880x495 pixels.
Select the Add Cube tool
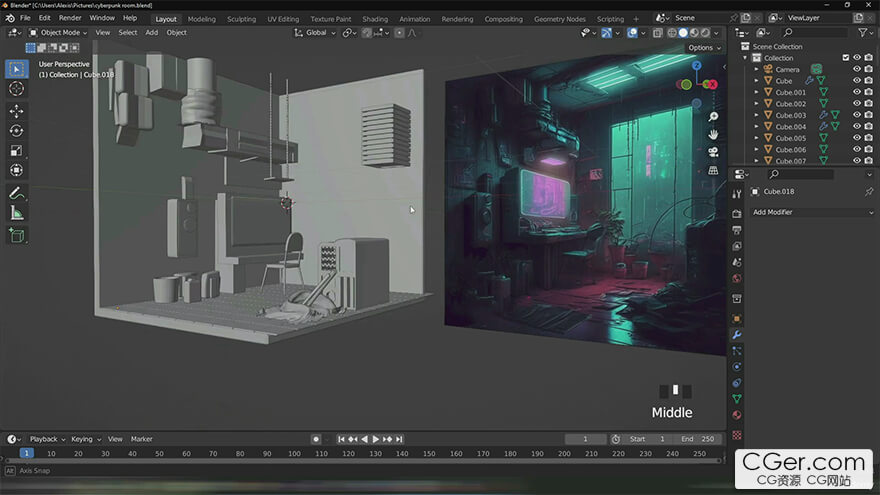tap(16, 236)
